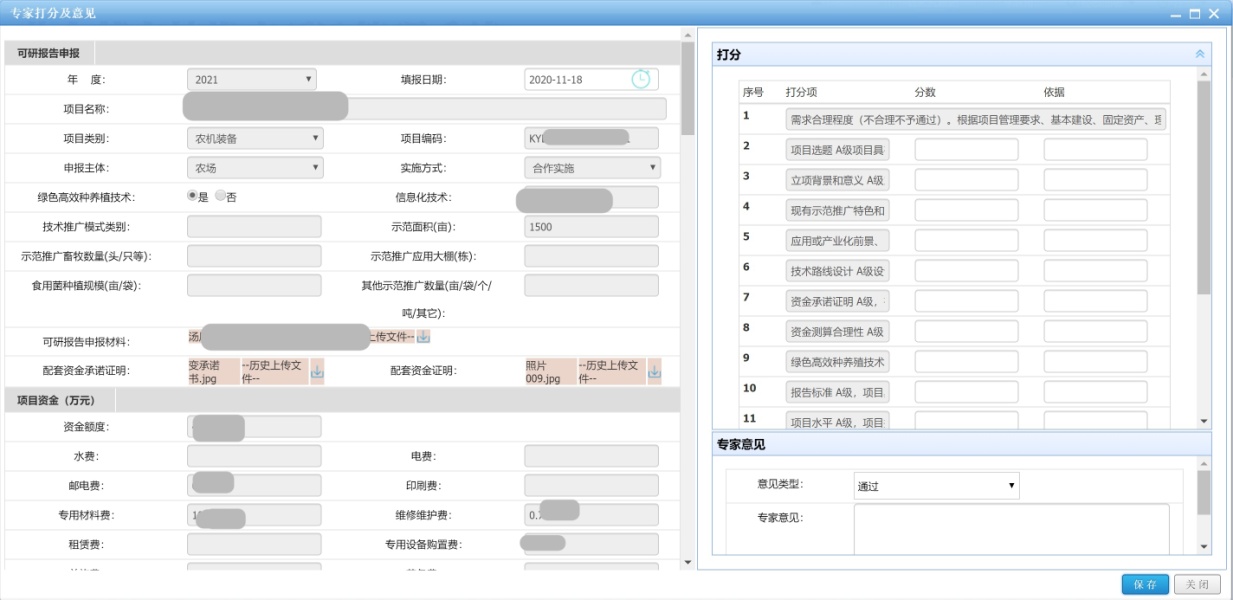The image size is (1233, 600).
Task: Click the 项目名称 input field
Action: pyautogui.click(x=426, y=109)
